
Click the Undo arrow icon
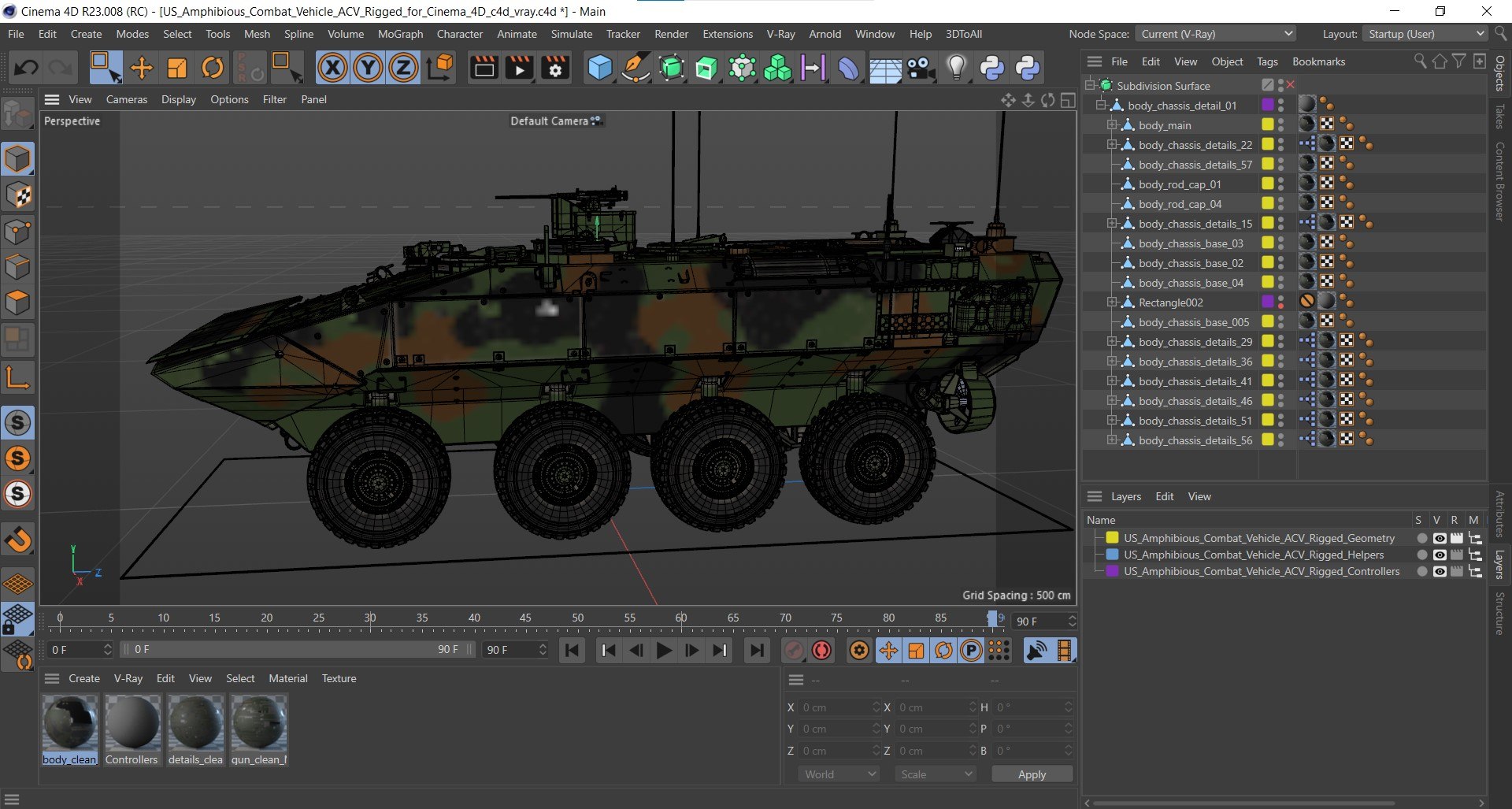tap(26, 68)
